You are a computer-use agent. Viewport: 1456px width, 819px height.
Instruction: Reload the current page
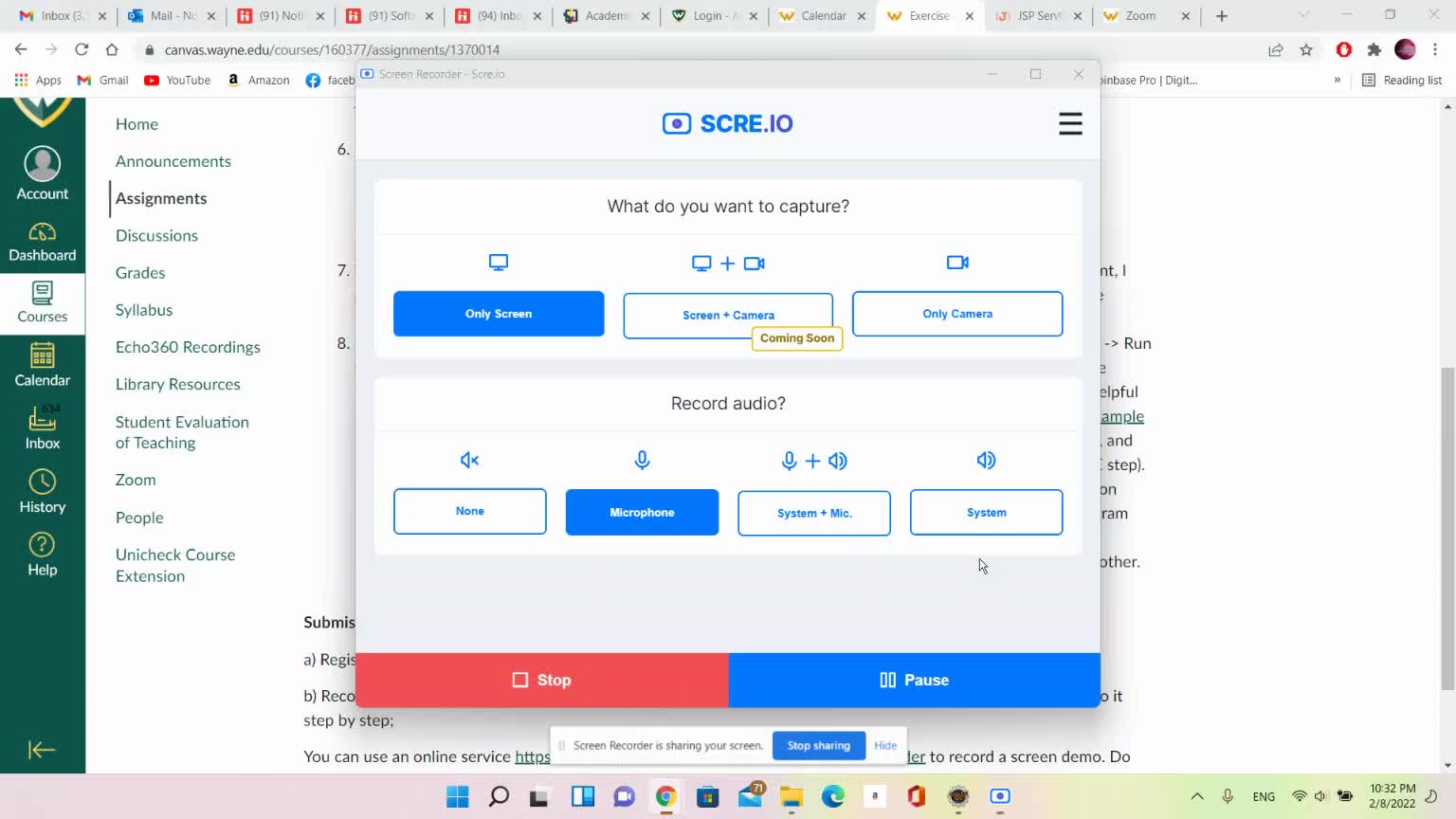tap(82, 49)
